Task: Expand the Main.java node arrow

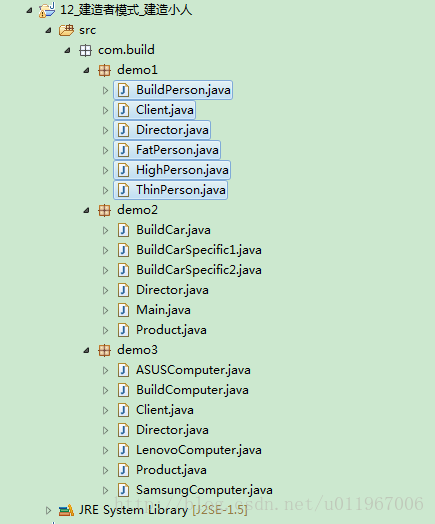Action: coord(106,311)
